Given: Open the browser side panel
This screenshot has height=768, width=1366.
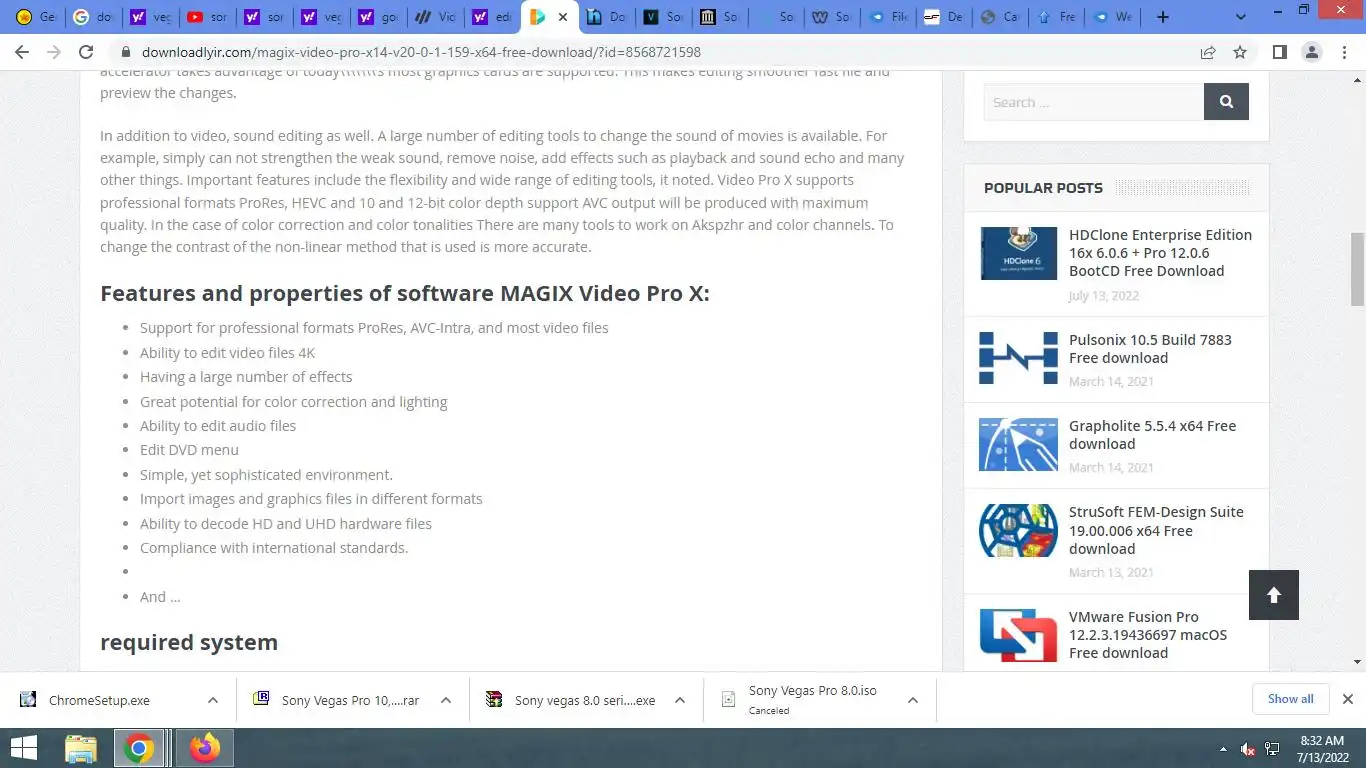Looking at the screenshot, I should coord(1279,52).
